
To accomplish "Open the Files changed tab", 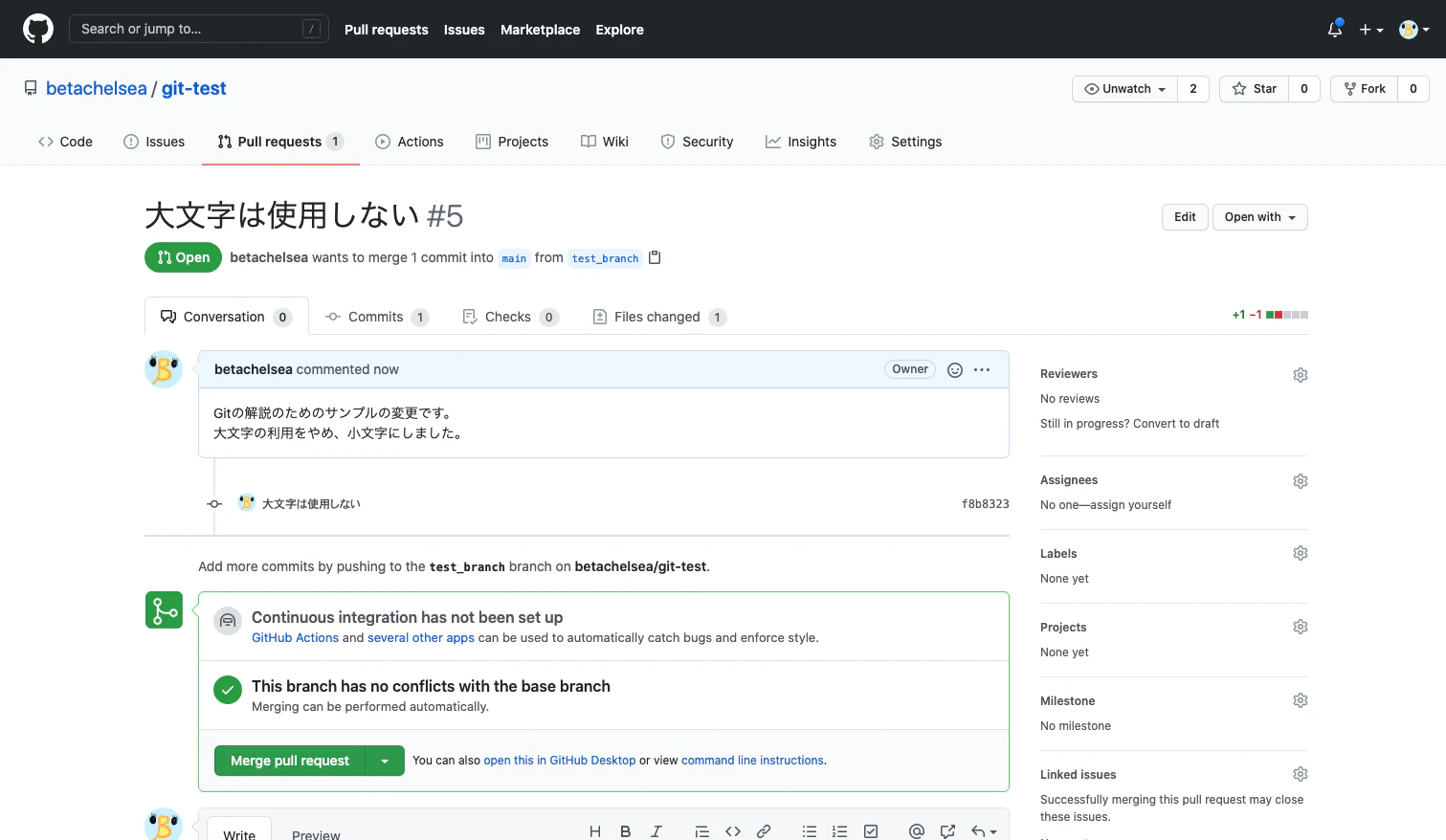I will point(659,317).
